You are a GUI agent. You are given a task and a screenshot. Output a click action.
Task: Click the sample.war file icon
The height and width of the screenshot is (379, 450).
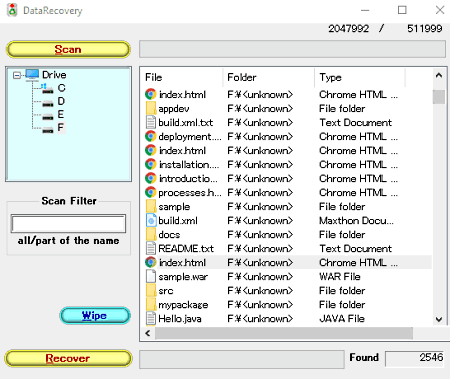(x=151, y=276)
